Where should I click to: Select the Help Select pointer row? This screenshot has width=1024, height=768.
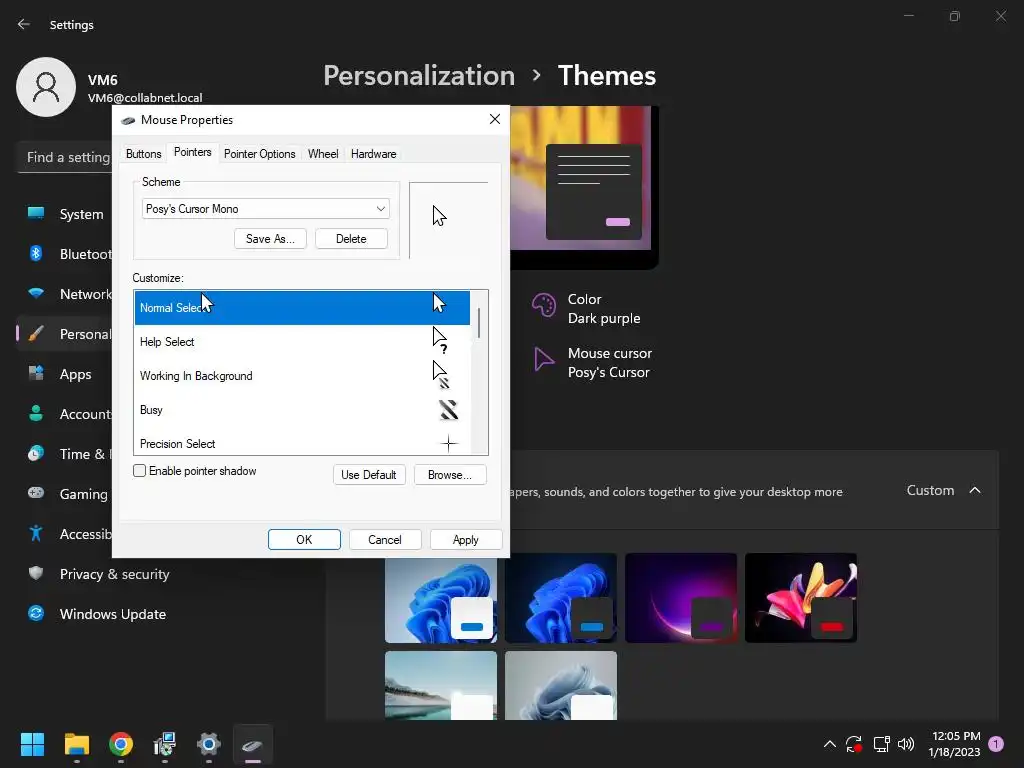pyautogui.click(x=302, y=342)
